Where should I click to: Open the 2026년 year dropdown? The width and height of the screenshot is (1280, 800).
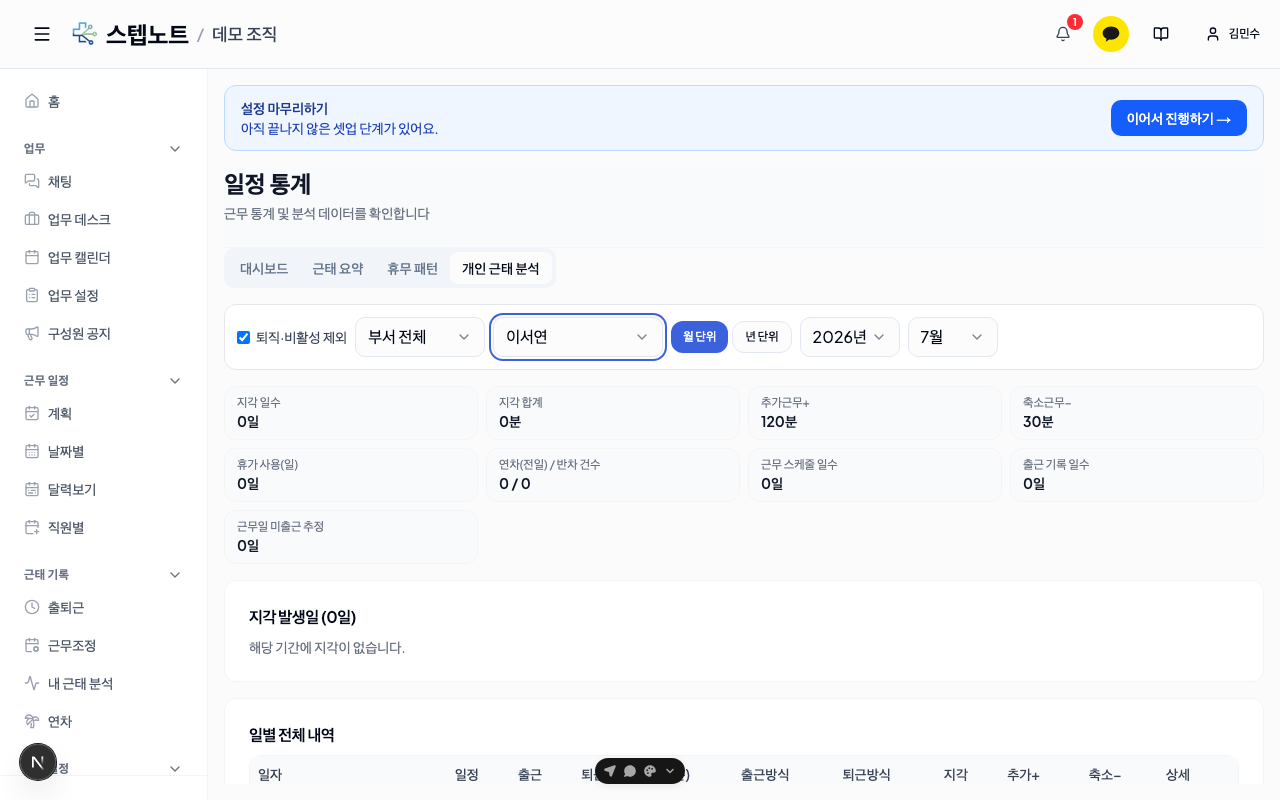tap(850, 337)
